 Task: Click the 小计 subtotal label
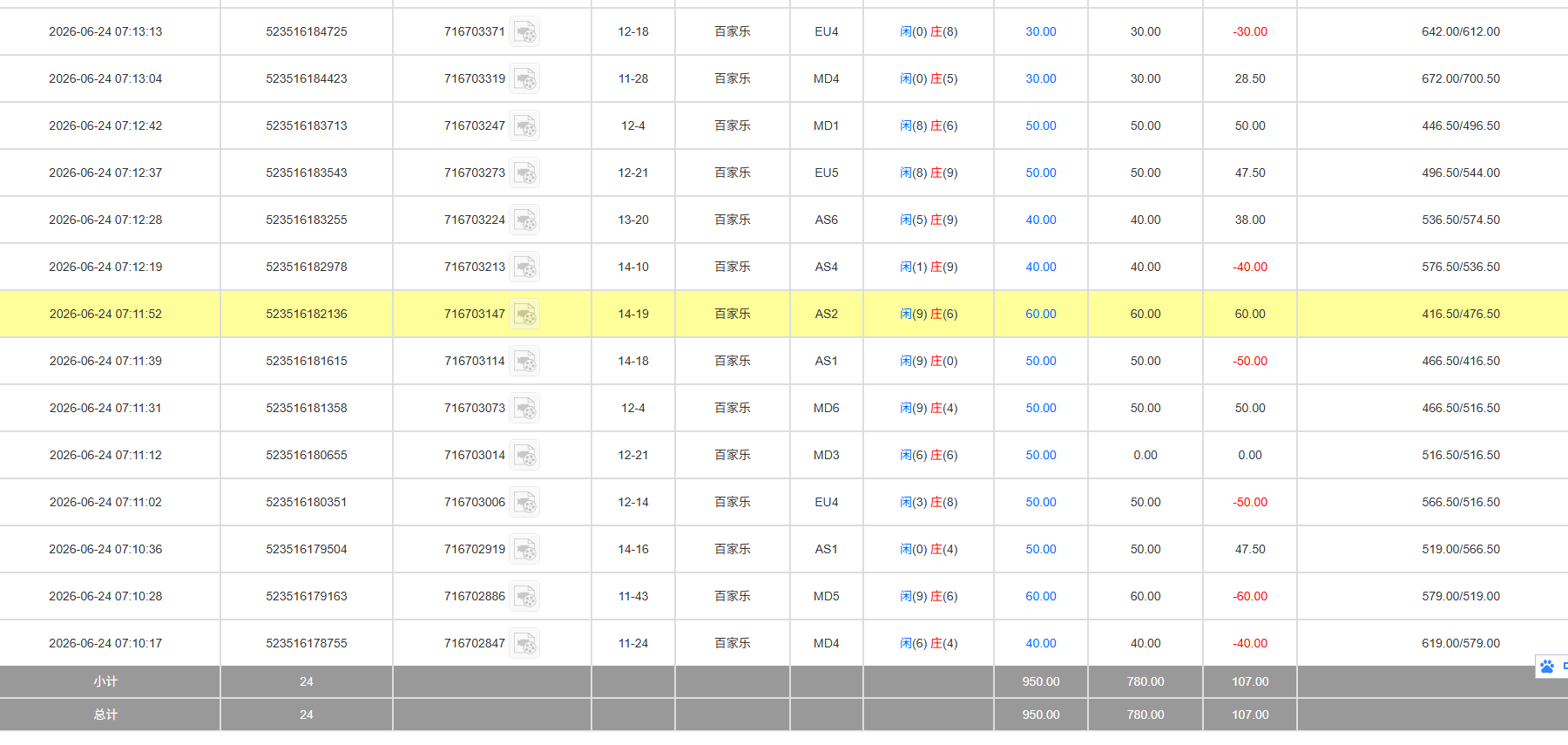[x=105, y=681]
